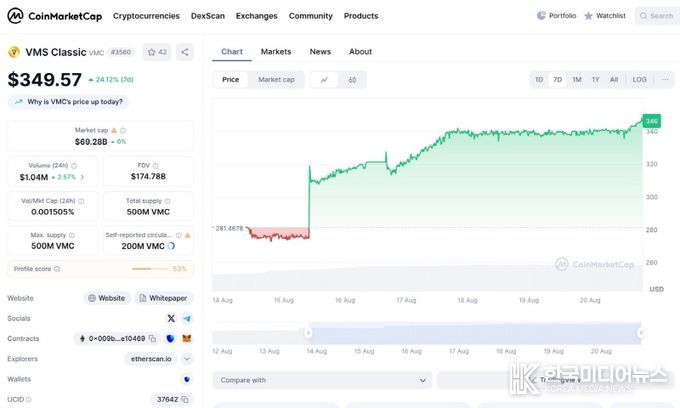Click the Search field
Image resolution: width=680 pixels, height=408 pixels.
click(657, 16)
